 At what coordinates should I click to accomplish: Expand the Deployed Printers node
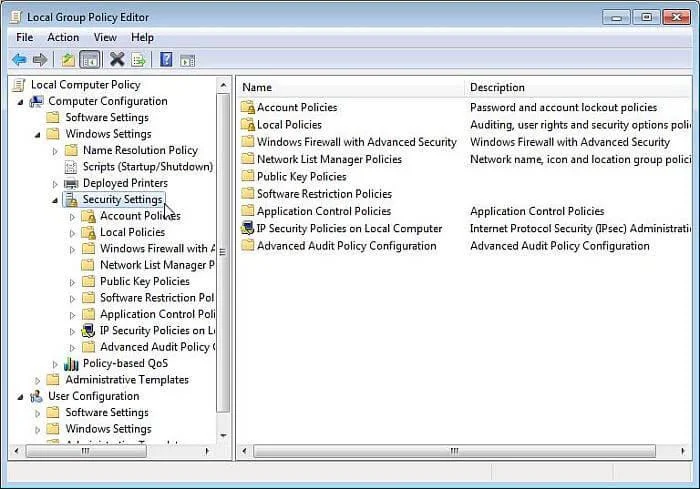(55, 184)
